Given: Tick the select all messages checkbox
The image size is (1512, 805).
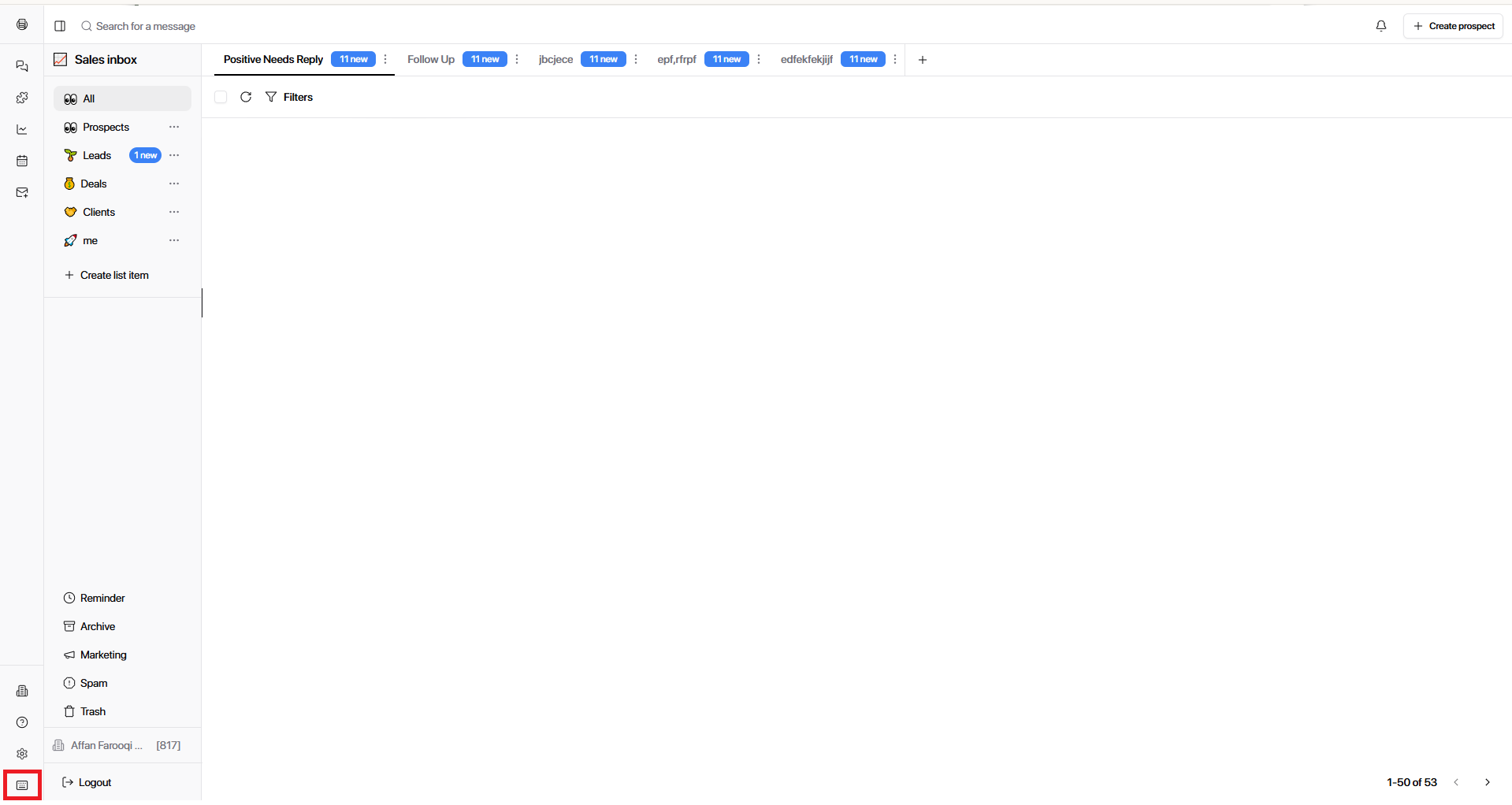Looking at the screenshot, I should pyautogui.click(x=221, y=97).
